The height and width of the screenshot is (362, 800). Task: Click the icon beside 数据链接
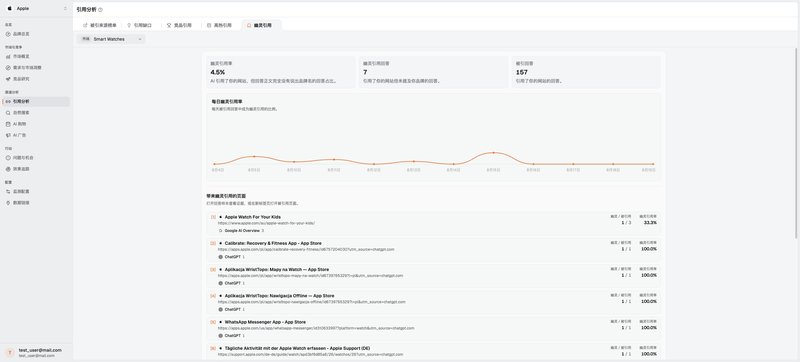(x=8, y=202)
